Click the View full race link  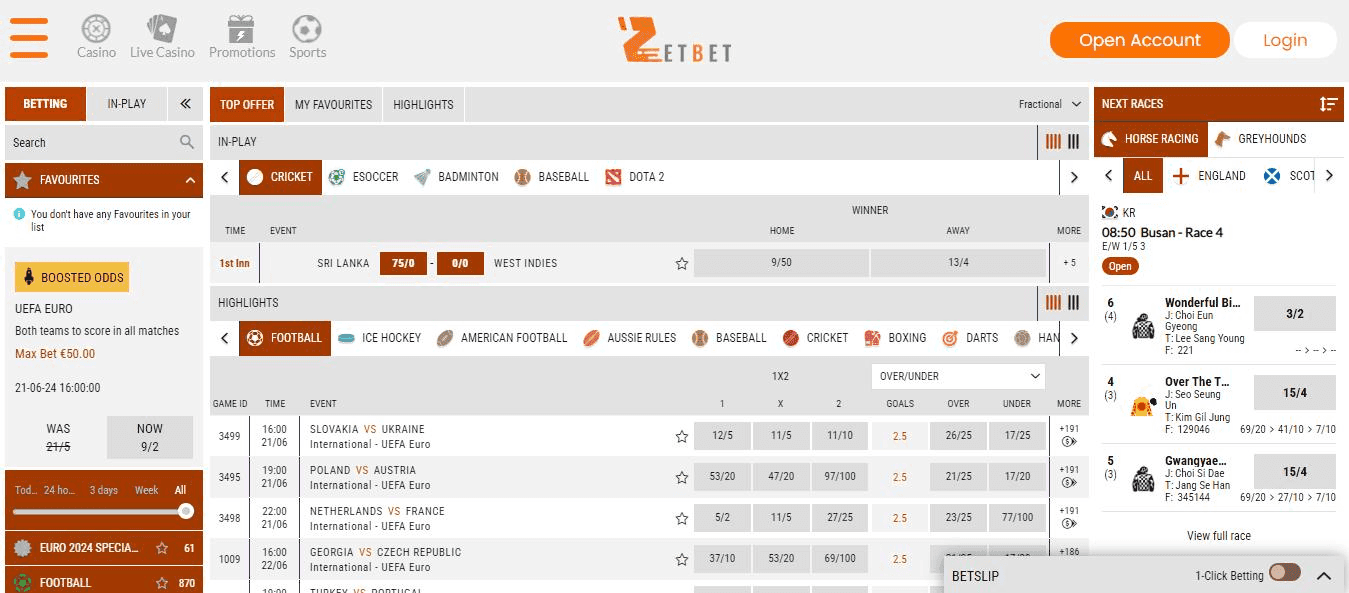click(1219, 536)
